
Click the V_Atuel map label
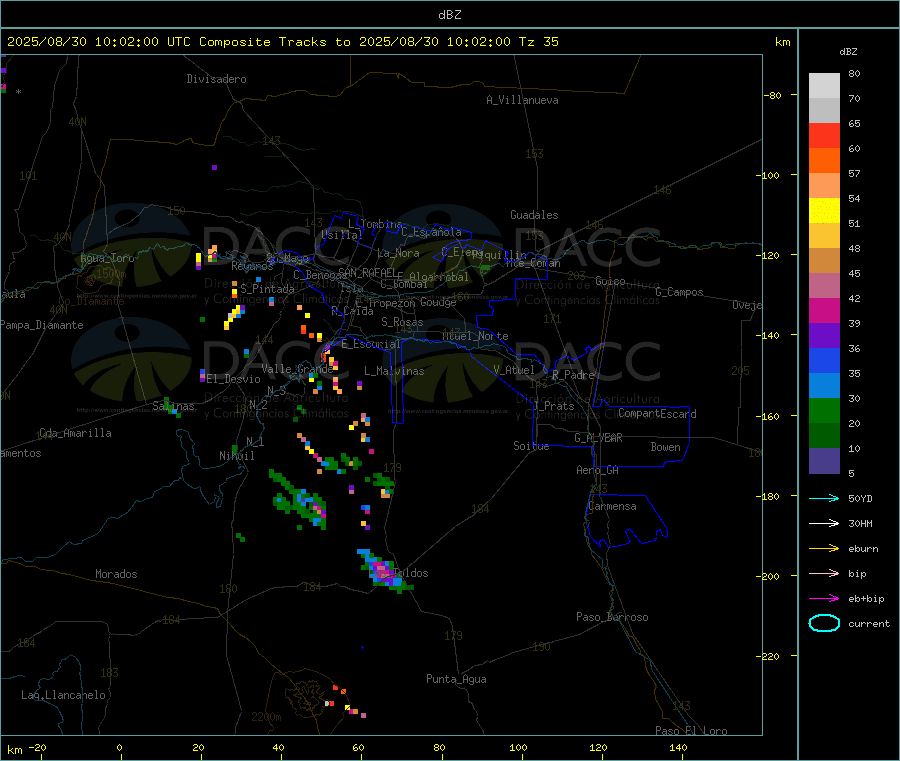514,370
